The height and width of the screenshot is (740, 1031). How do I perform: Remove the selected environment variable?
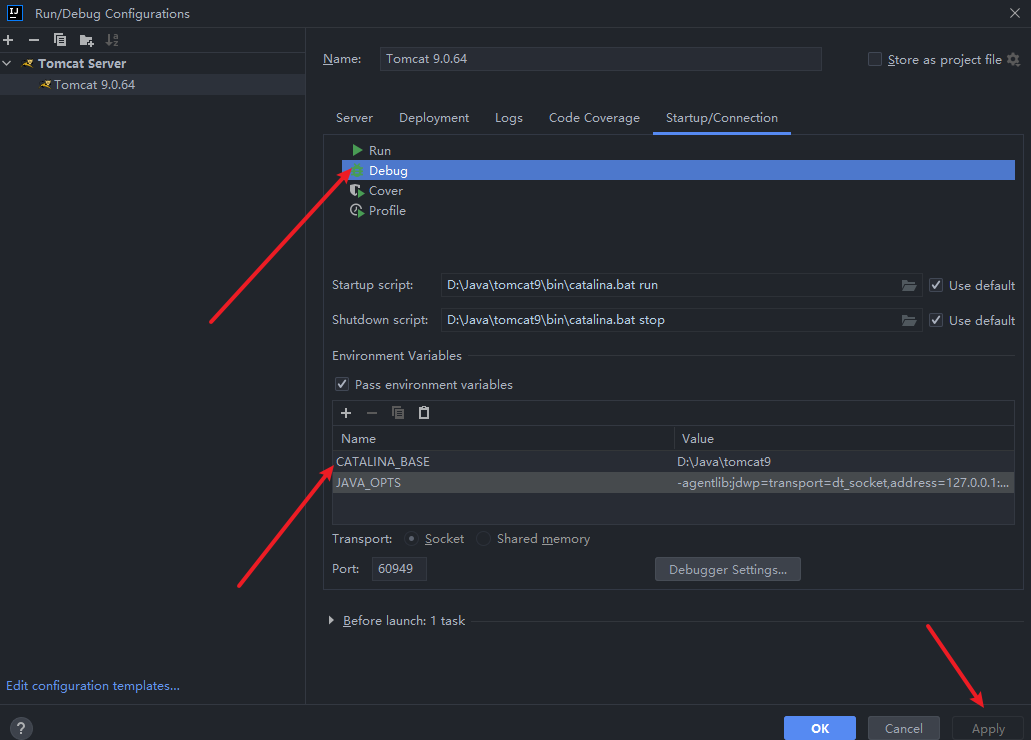[372, 413]
